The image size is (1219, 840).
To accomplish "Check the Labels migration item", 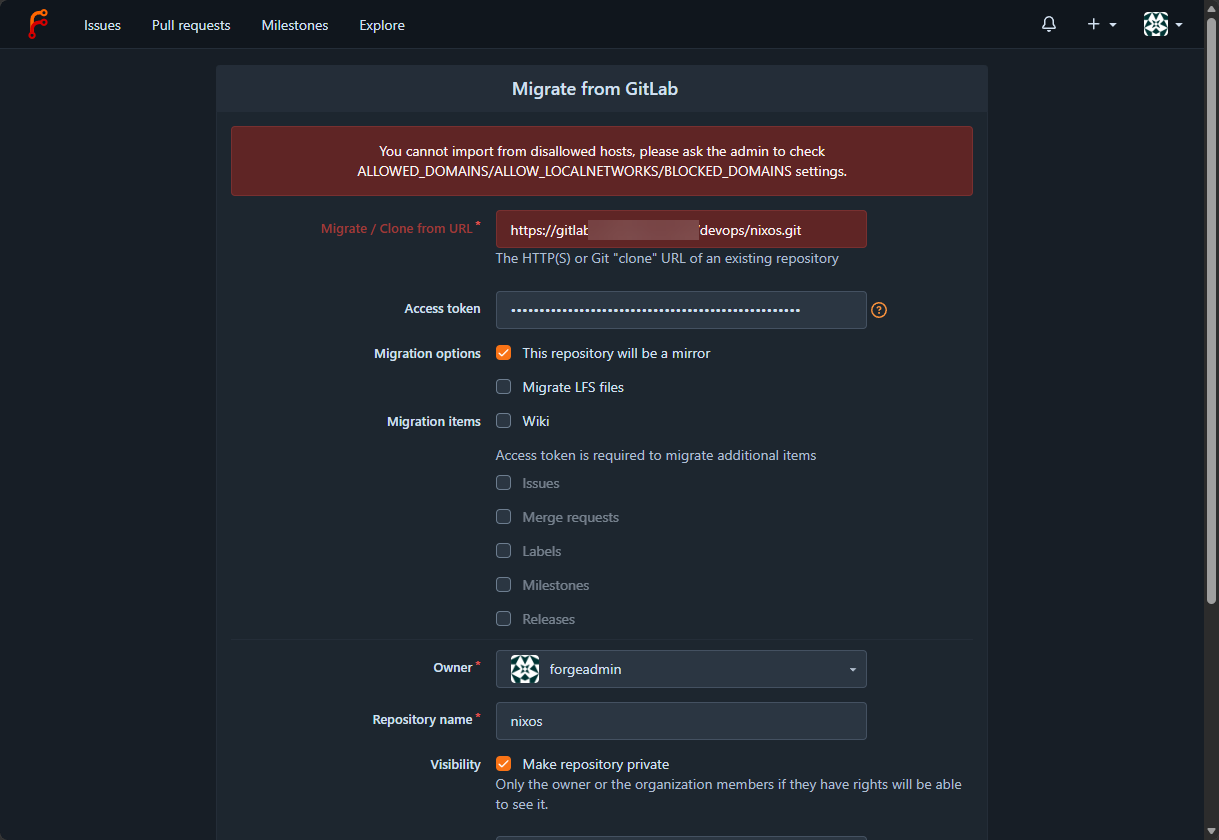I will click(504, 551).
